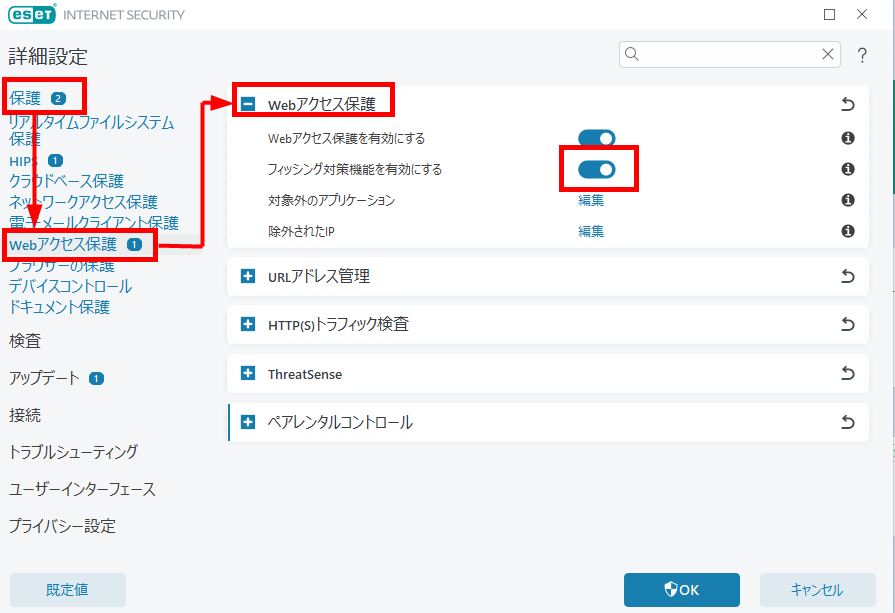
Task: Reset the Webアクセス保護 section with undo arrow
Action: (x=848, y=104)
